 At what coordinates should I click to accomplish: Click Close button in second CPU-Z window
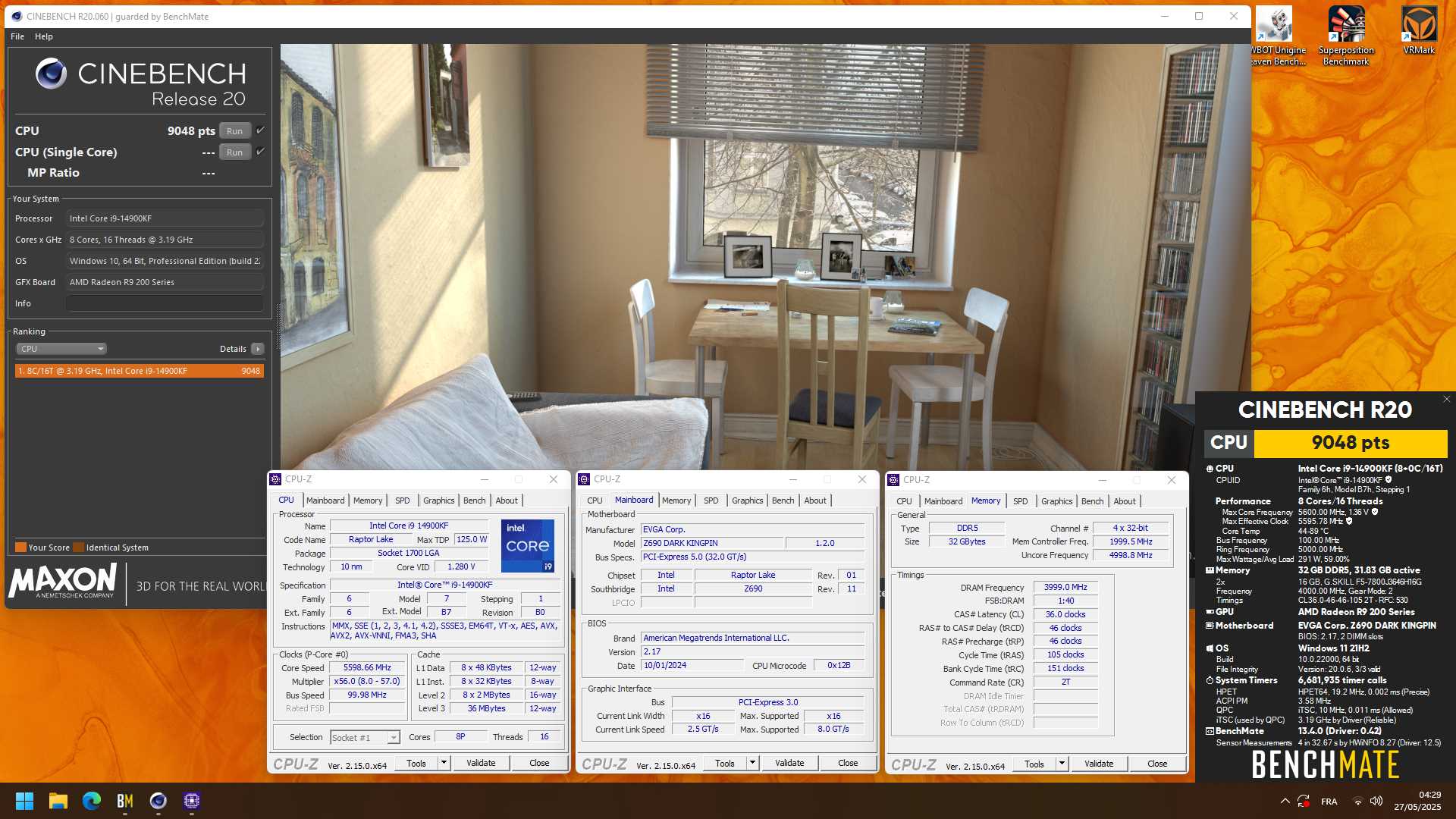click(x=848, y=764)
